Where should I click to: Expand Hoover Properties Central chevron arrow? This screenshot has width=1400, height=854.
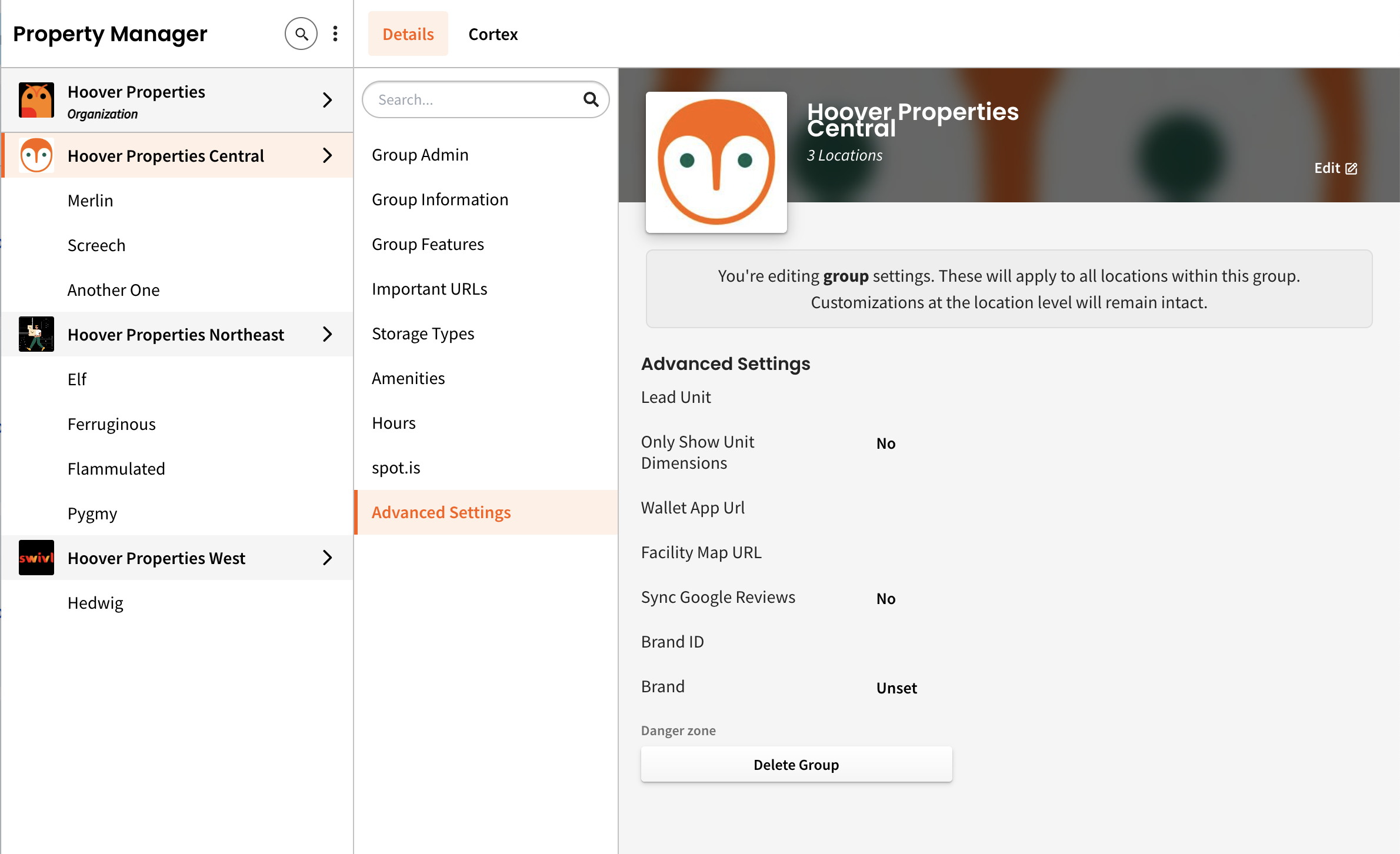pyautogui.click(x=328, y=156)
